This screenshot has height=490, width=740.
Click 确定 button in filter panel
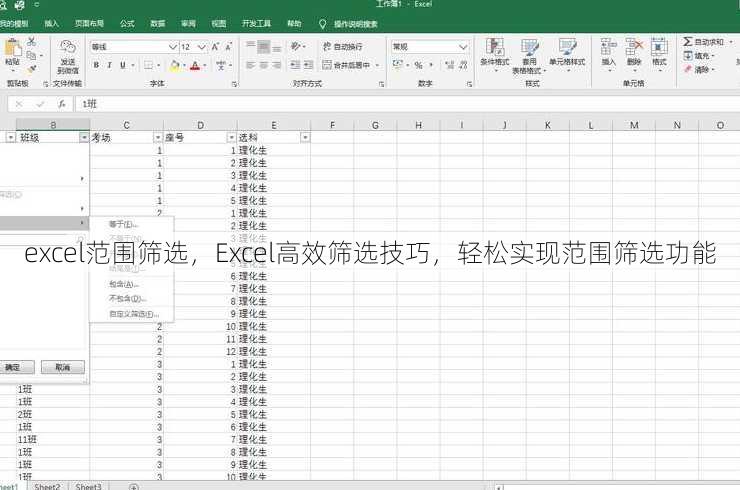(x=16, y=367)
